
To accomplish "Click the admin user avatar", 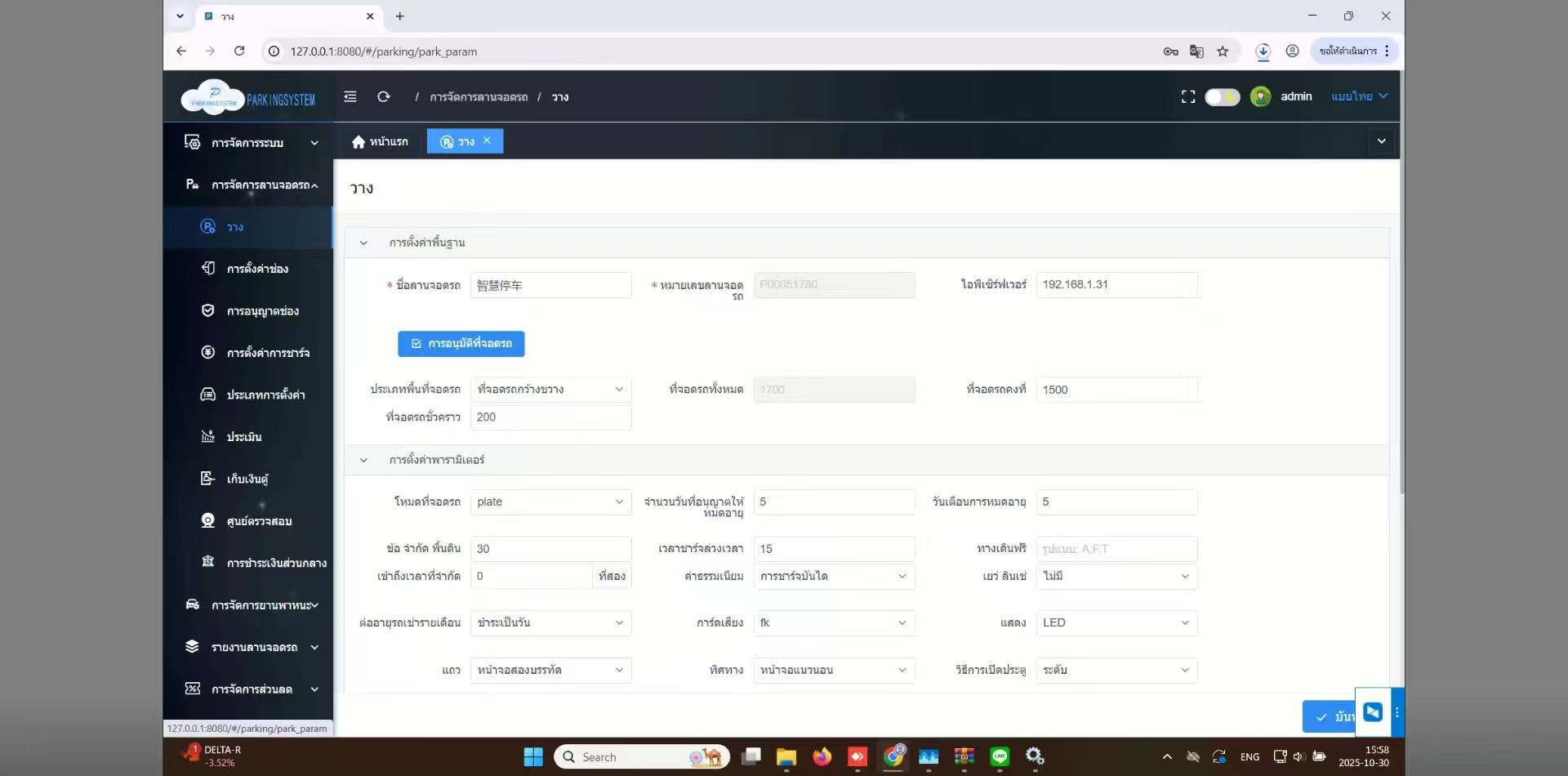I will (x=1260, y=96).
